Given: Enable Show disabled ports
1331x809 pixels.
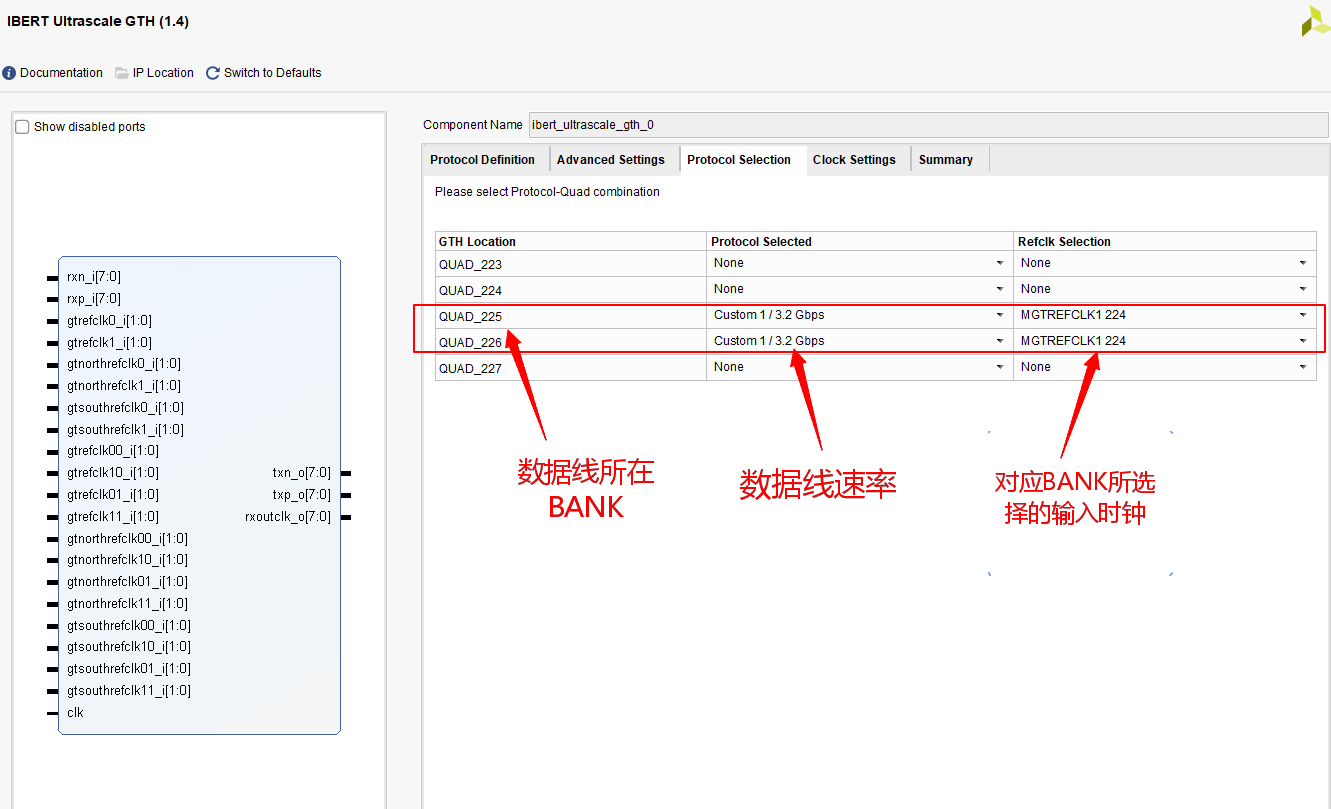Looking at the screenshot, I should (21, 126).
